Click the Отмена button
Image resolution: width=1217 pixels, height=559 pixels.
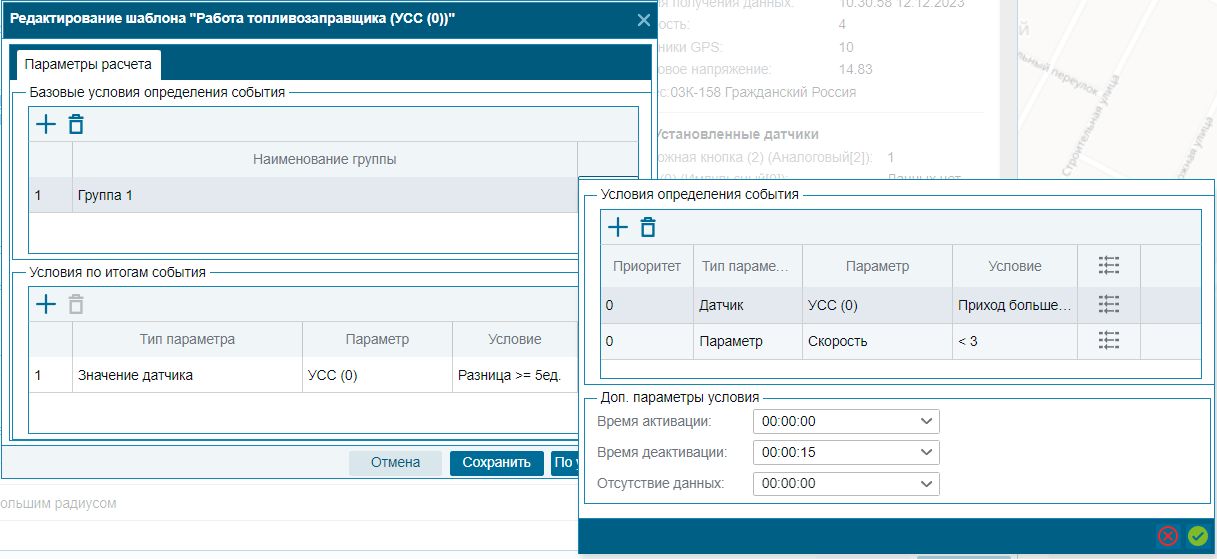394,463
